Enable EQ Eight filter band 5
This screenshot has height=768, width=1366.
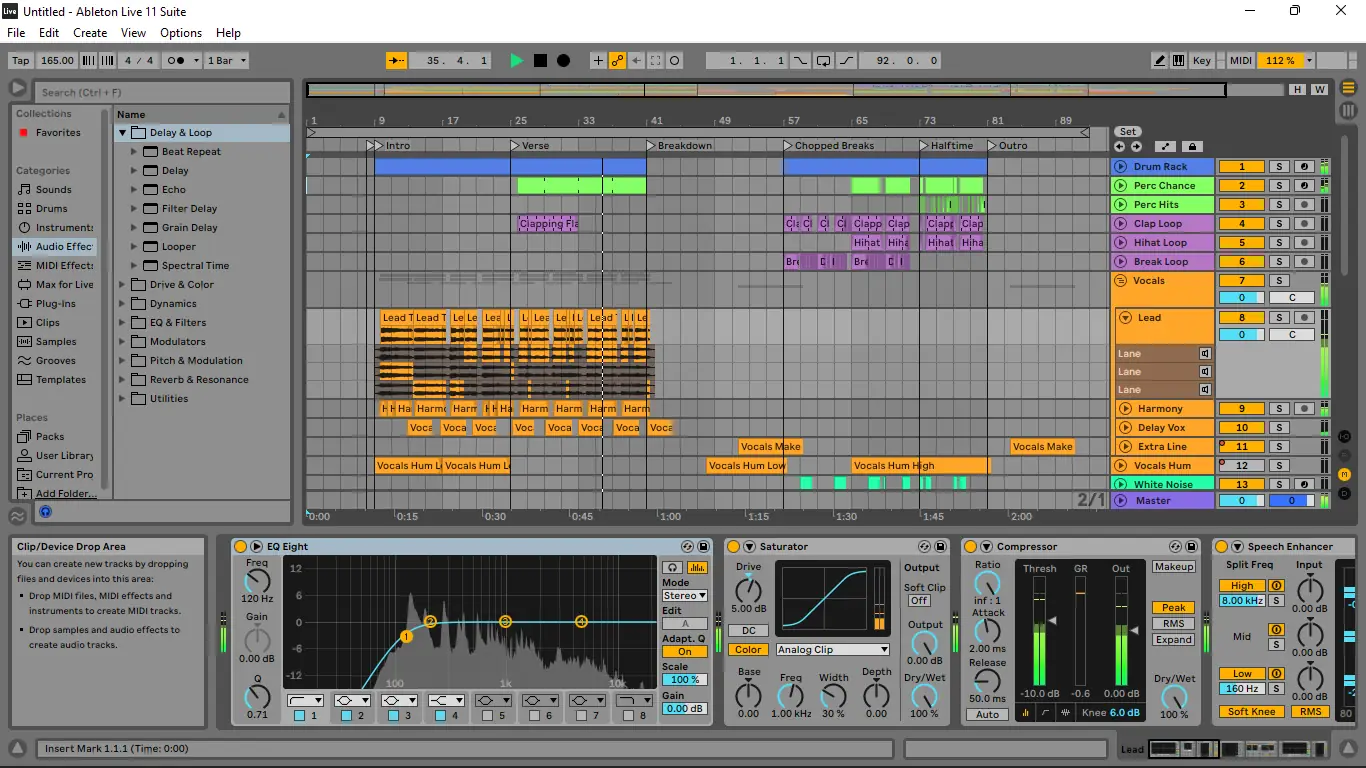point(487,716)
